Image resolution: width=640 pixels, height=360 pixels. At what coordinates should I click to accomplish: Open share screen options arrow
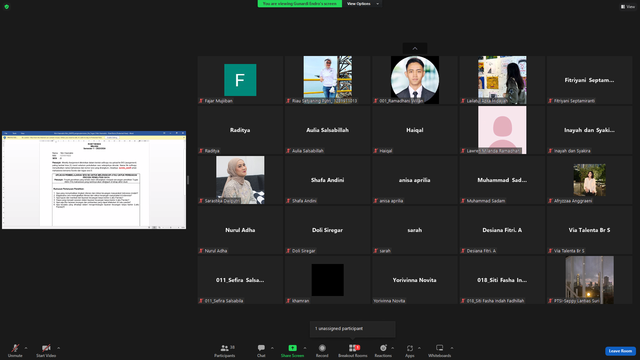[x=305, y=348]
